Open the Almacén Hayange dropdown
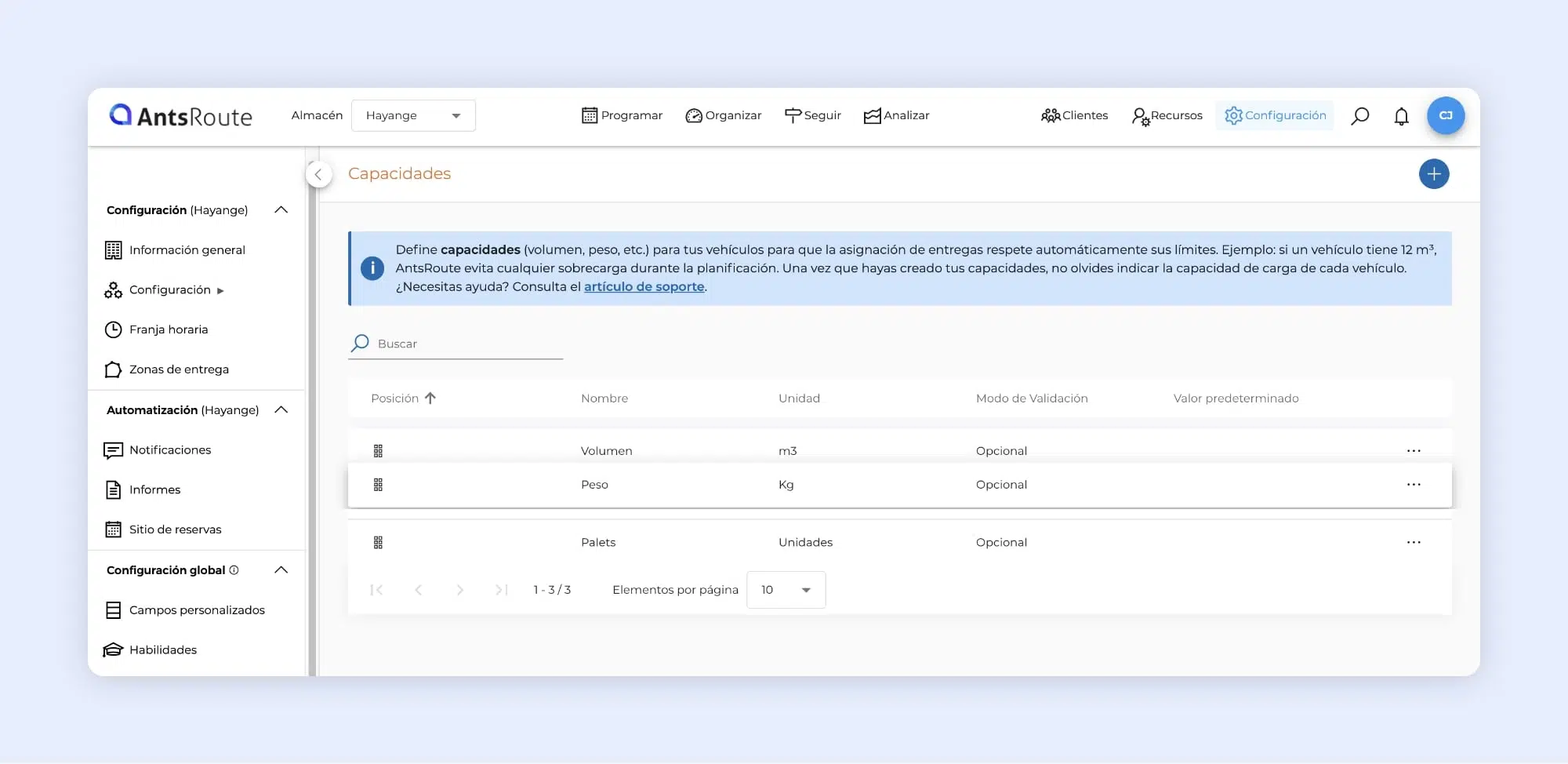 pos(413,116)
